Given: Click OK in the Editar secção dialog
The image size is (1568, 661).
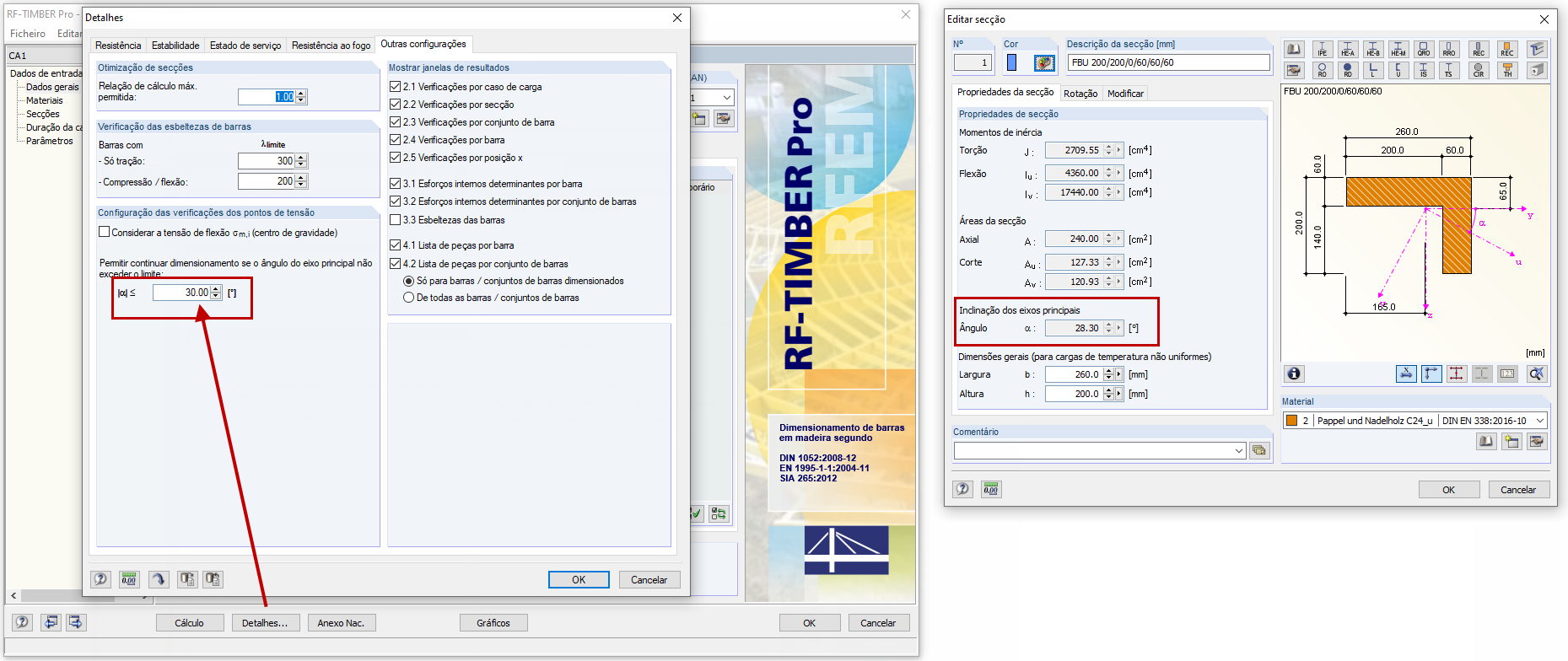Looking at the screenshot, I should click(1449, 490).
